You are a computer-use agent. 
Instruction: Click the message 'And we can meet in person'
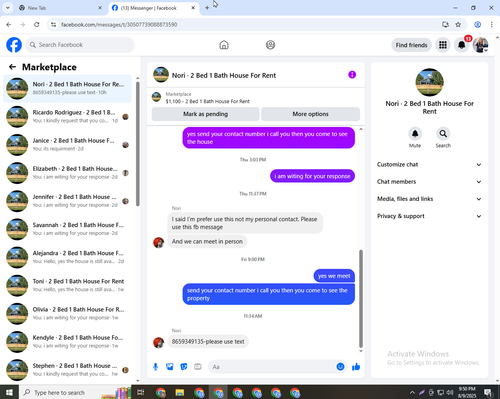207,241
